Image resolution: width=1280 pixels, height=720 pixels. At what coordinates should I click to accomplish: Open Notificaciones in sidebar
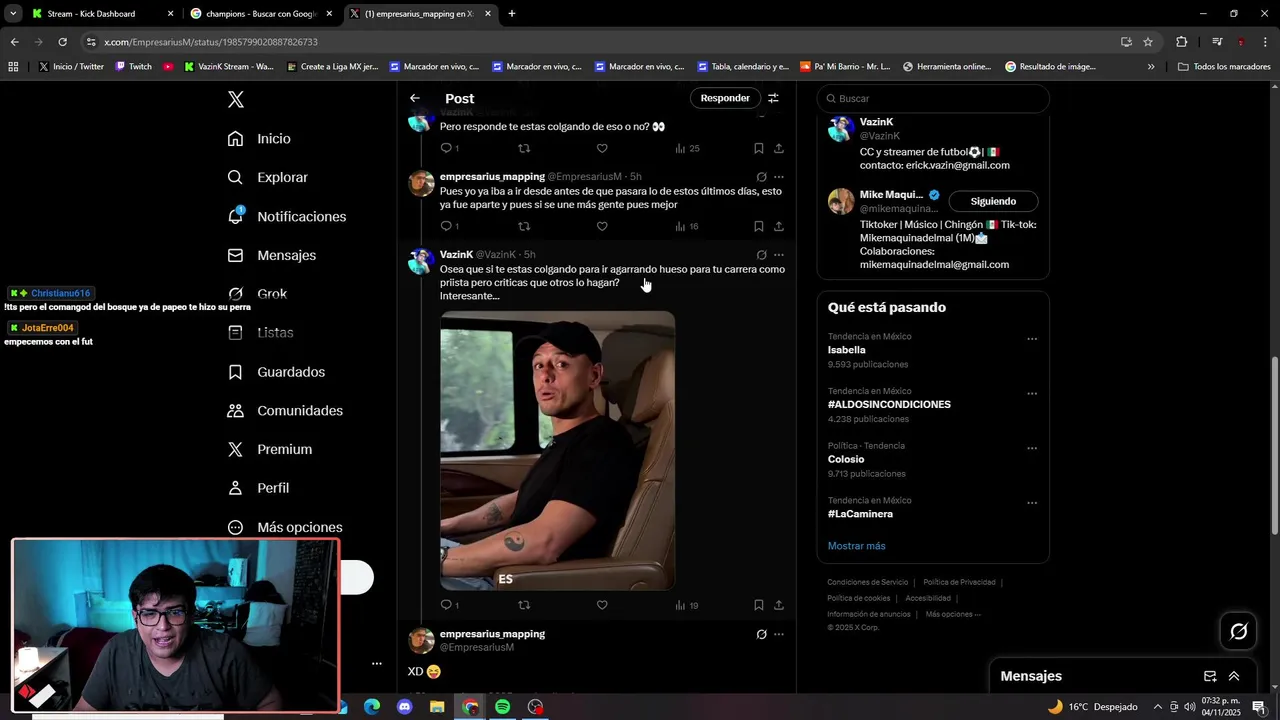click(x=286, y=216)
